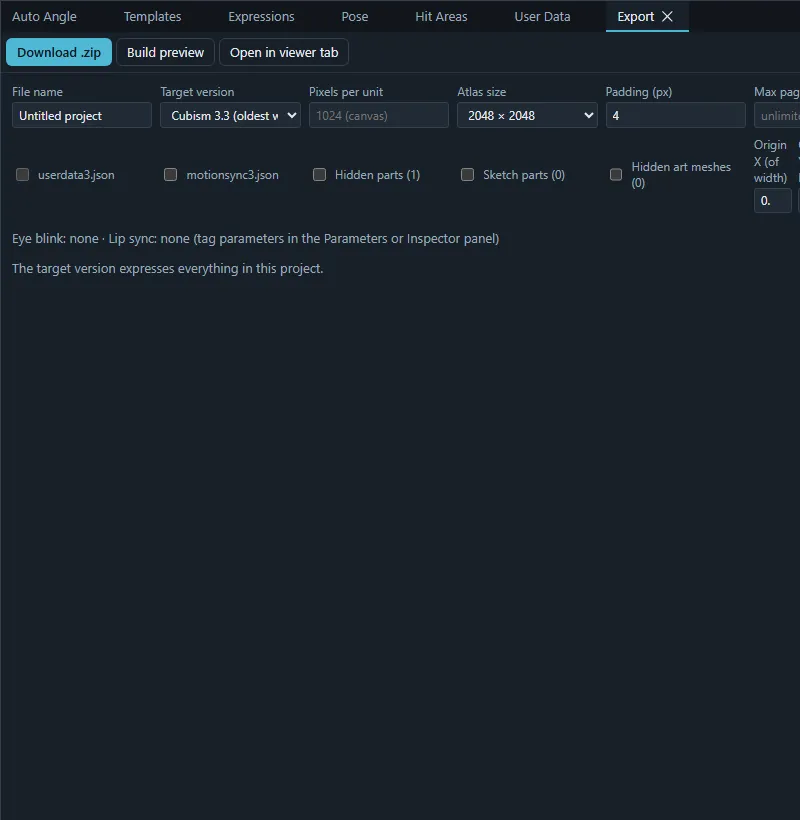Edit the File name field
The width and height of the screenshot is (800, 820).
[82, 116]
